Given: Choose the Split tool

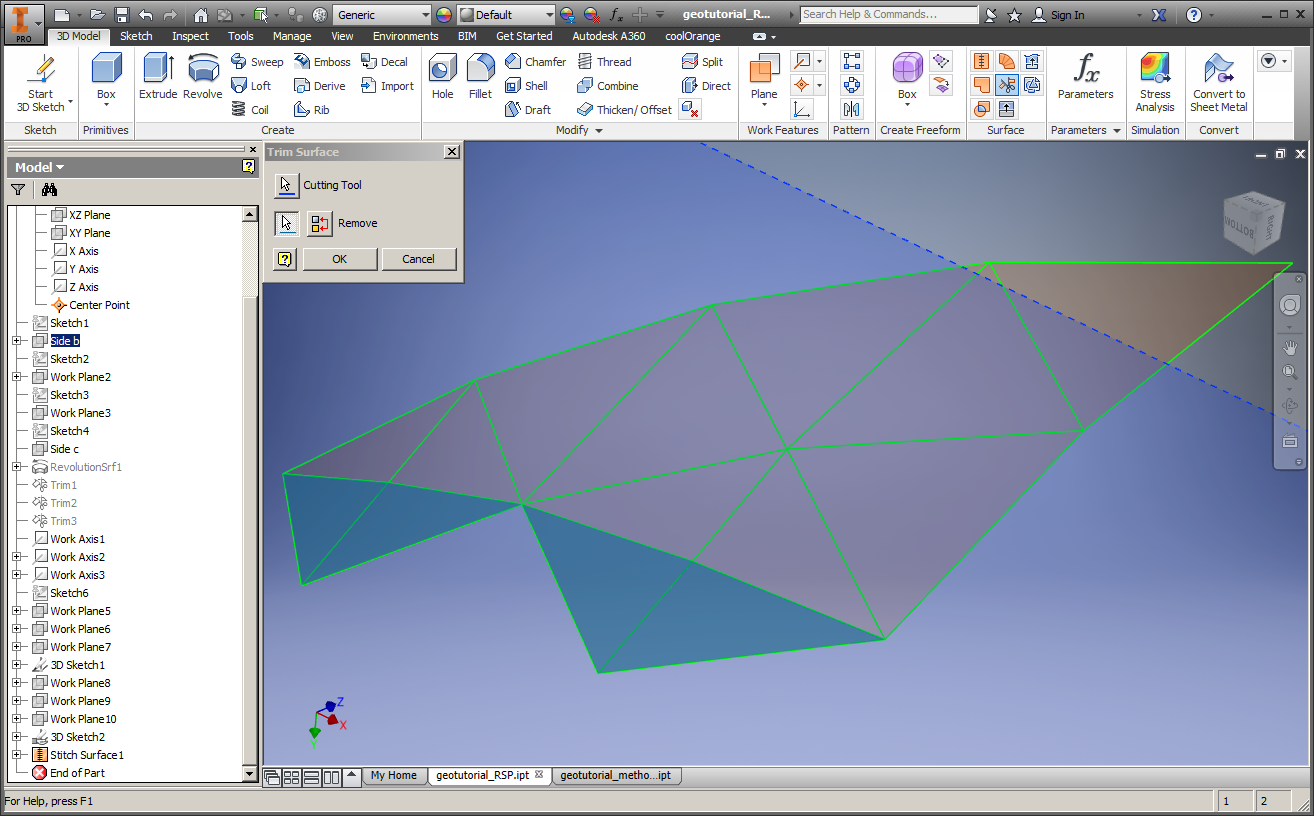Looking at the screenshot, I should [x=702, y=62].
